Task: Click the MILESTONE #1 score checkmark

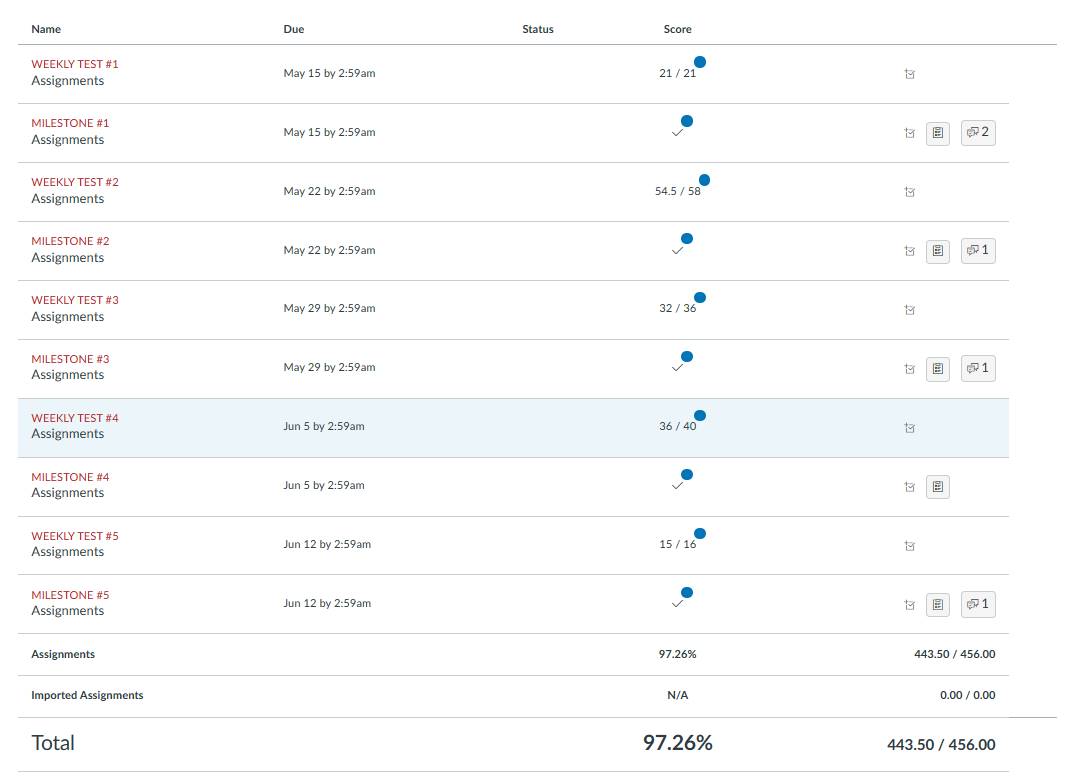Action: [677, 133]
